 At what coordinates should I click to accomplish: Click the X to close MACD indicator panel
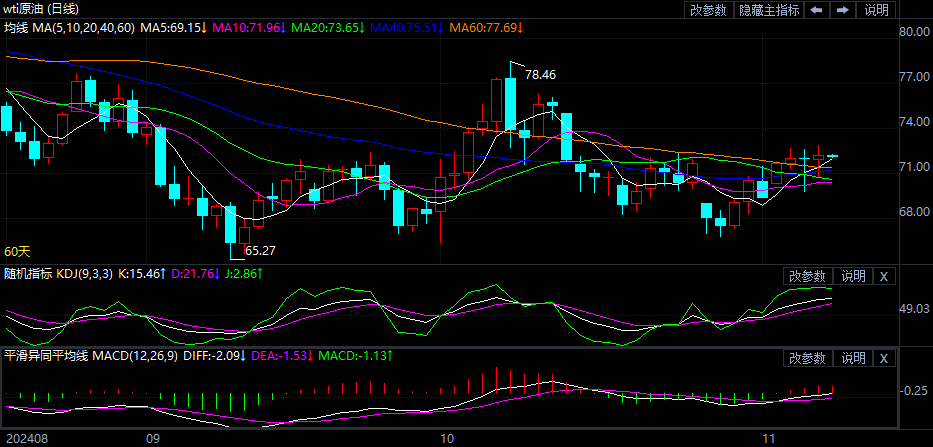click(884, 358)
